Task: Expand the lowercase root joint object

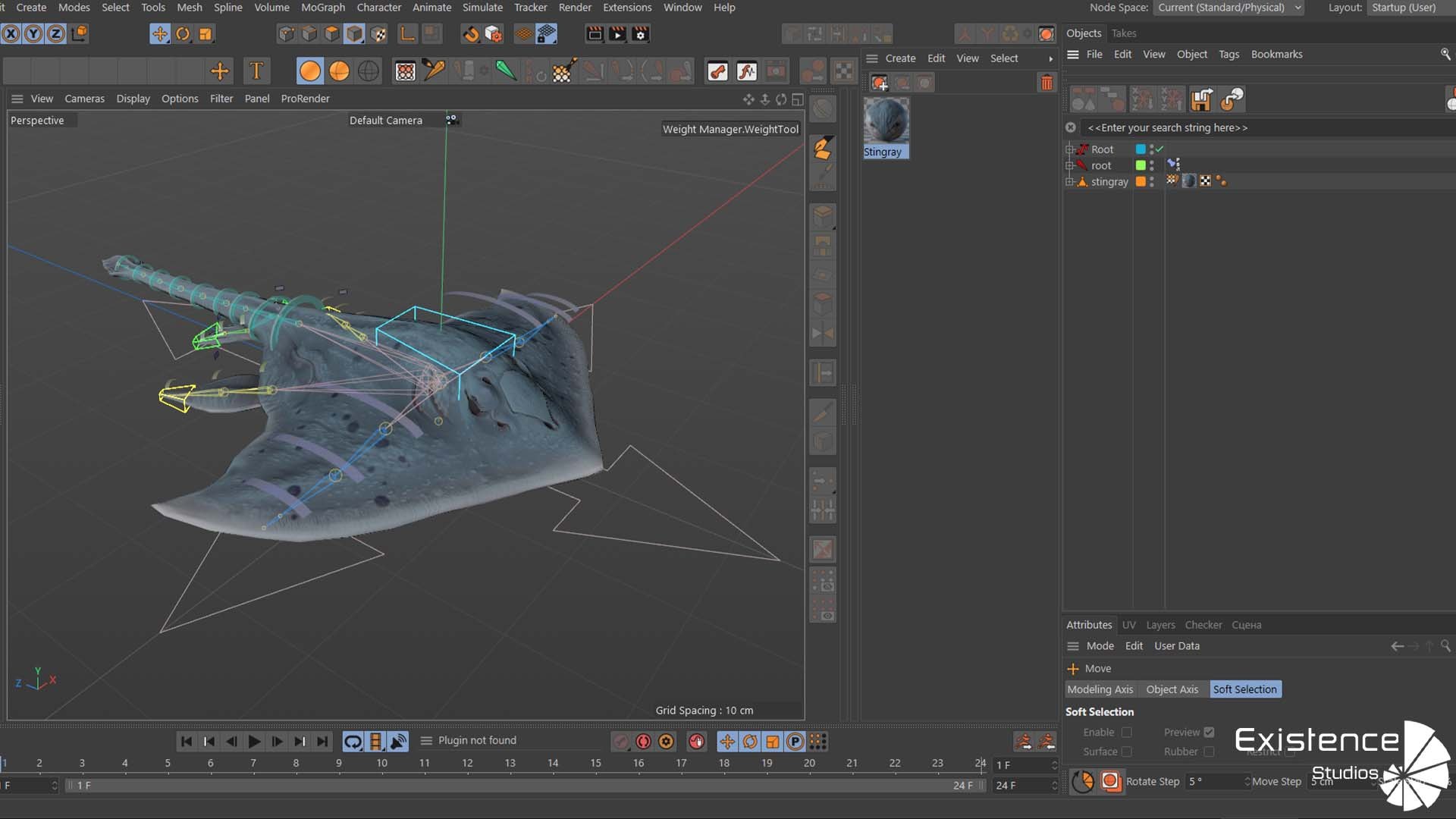Action: (1069, 165)
